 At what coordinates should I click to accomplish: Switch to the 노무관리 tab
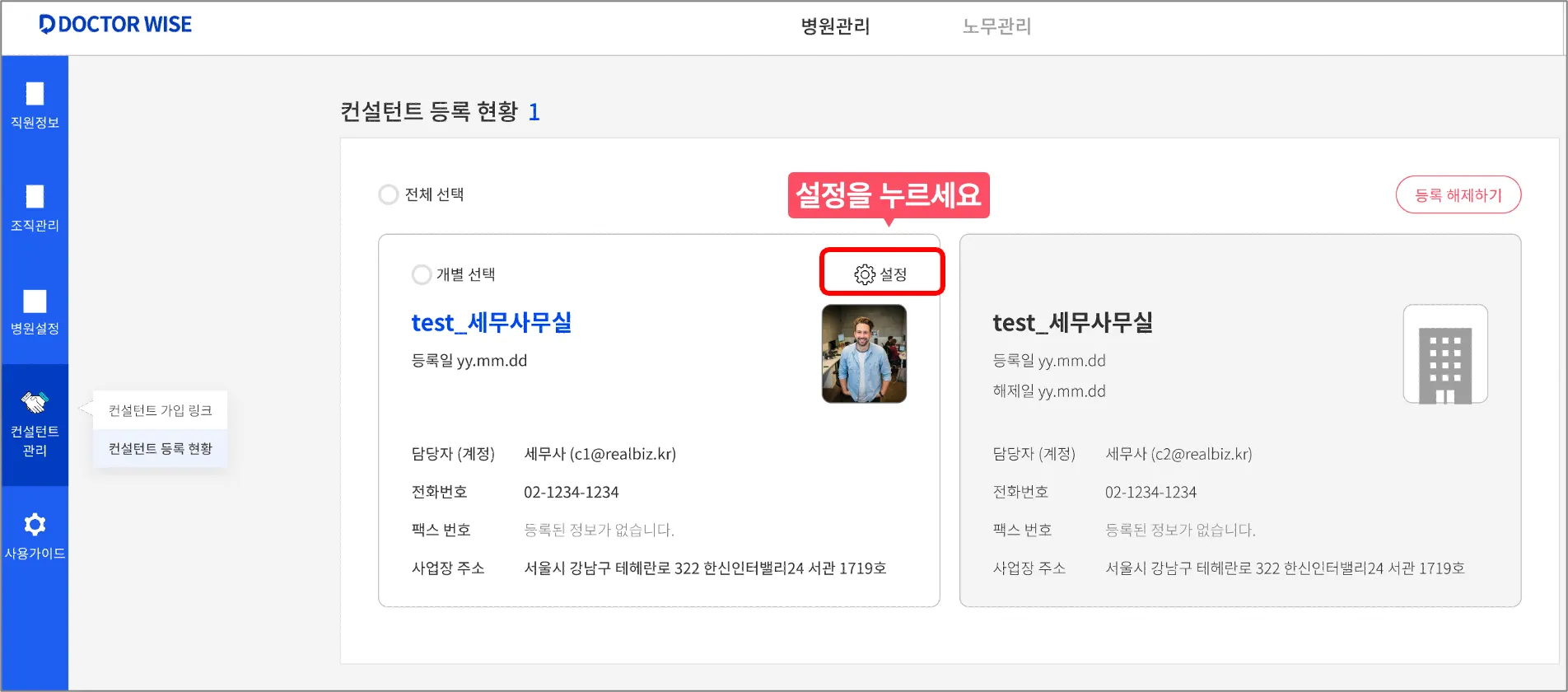click(x=996, y=26)
